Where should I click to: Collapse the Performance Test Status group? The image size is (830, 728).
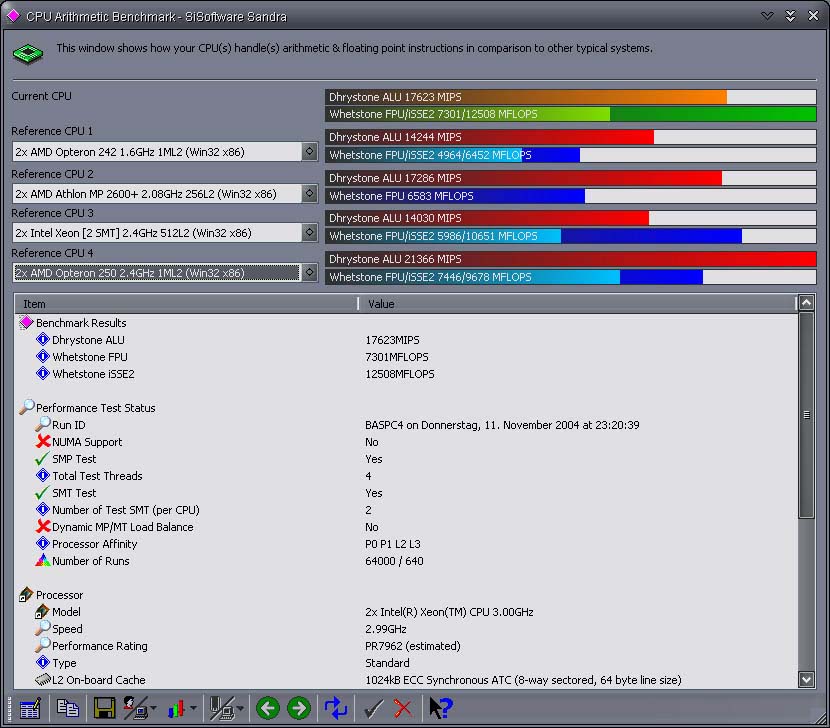coord(26,407)
